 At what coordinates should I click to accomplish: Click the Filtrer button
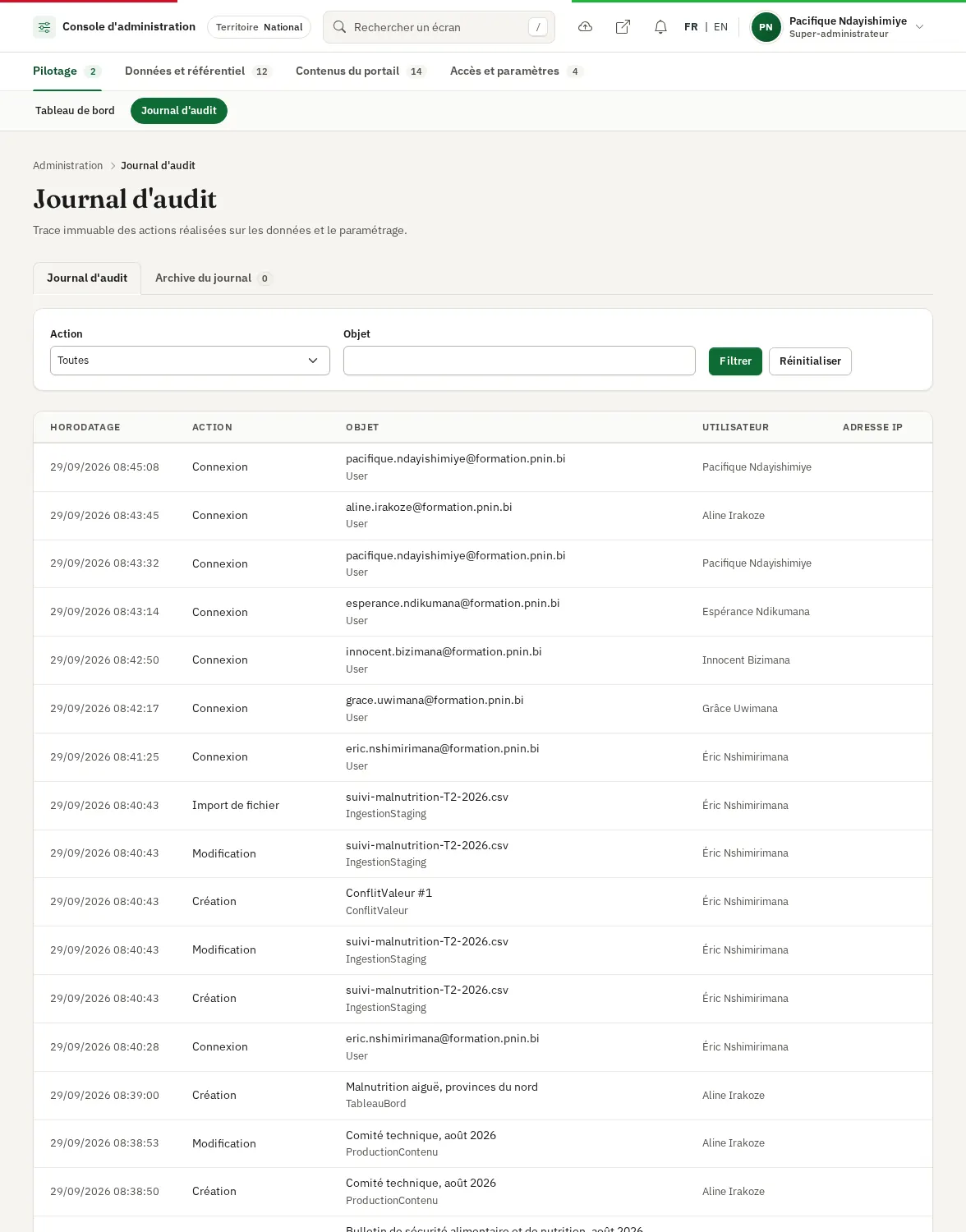[x=735, y=361]
